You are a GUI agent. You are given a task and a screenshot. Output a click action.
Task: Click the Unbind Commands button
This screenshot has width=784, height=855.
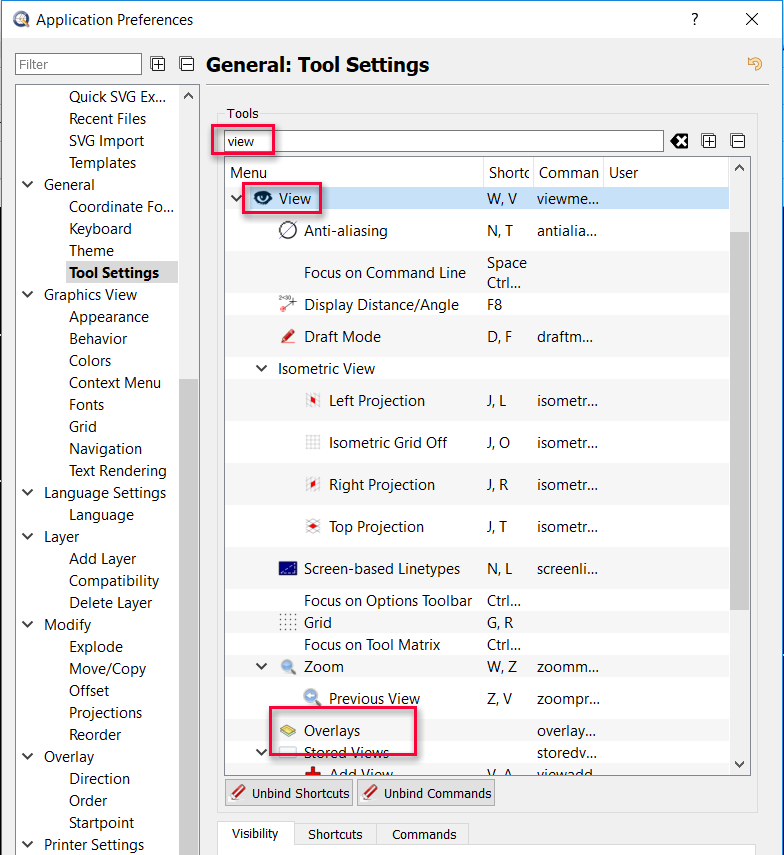point(426,793)
